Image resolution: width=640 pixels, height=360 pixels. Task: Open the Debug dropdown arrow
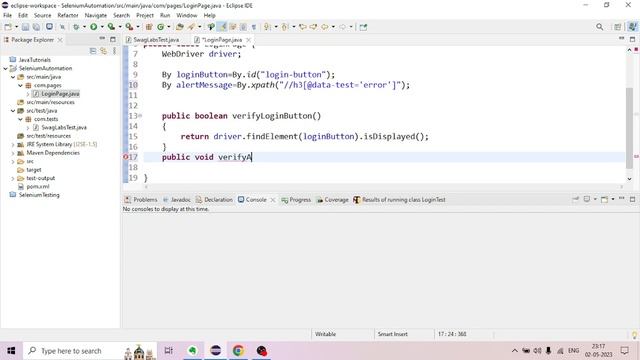(x=84, y=27)
